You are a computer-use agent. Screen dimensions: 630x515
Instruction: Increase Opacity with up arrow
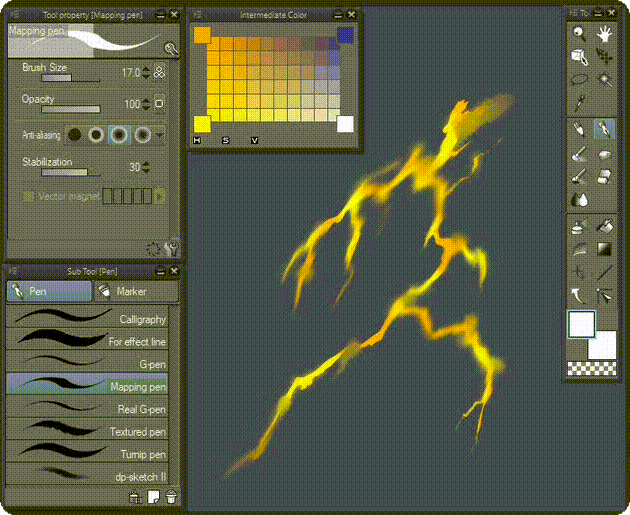pyautogui.click(x=146, y=100)
